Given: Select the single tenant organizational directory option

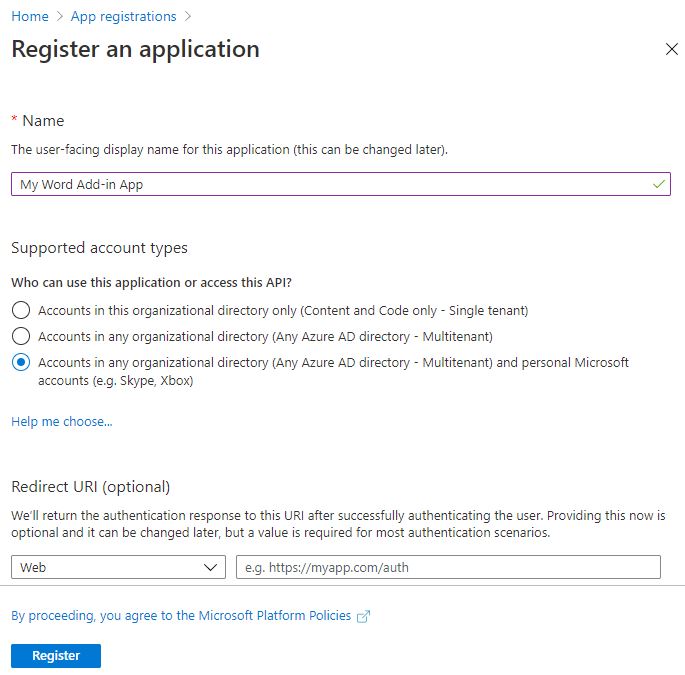Looking at the screenshot, I should pyautogui.click(x=21, y=310).
